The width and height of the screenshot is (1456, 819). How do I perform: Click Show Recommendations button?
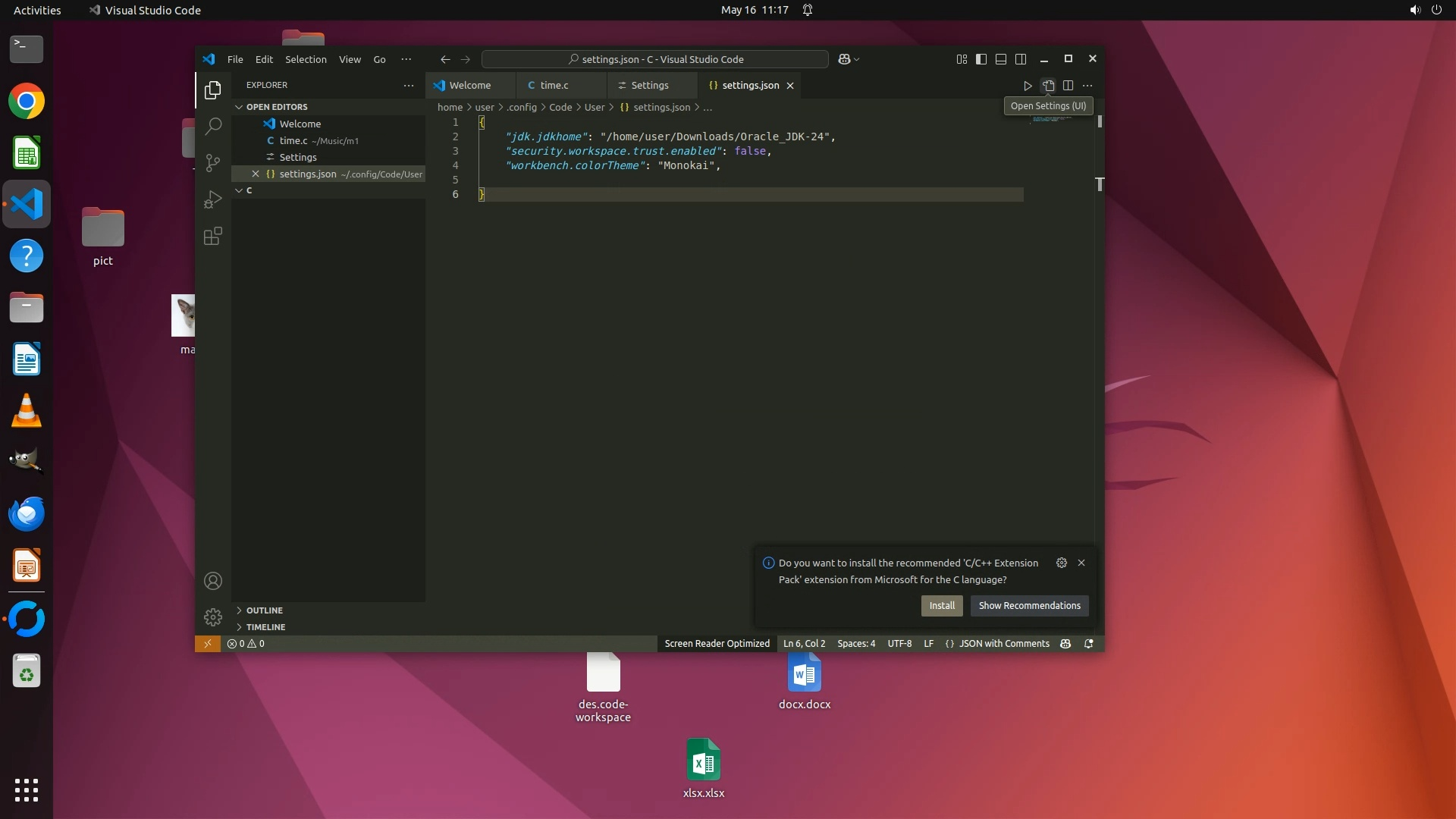1029,606
